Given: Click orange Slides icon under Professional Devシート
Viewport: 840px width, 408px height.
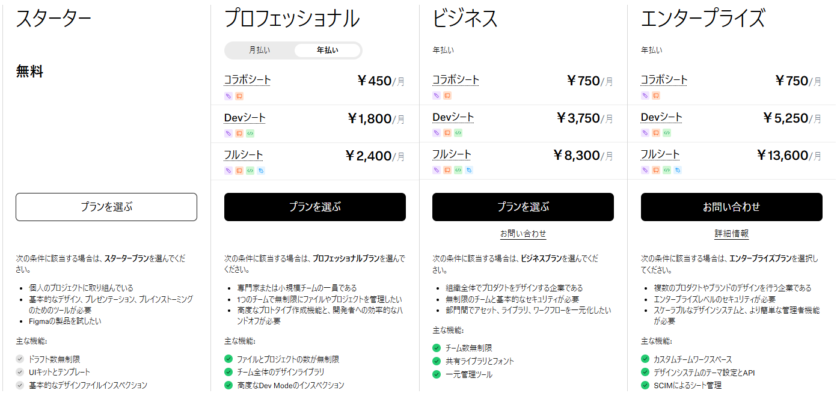Looking at the screenshot, I should [238, 133].
